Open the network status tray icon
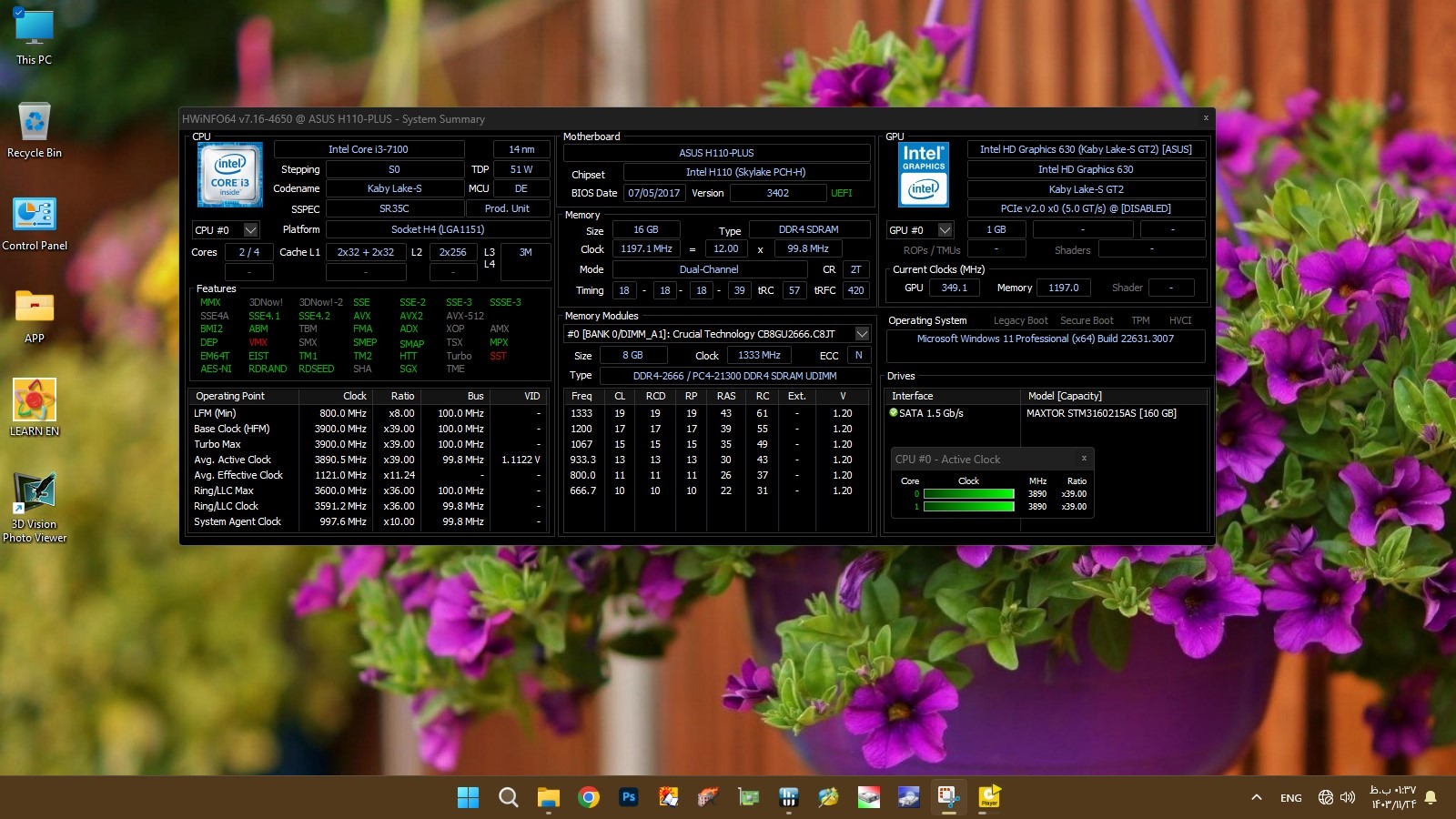 pos(1326,797)
